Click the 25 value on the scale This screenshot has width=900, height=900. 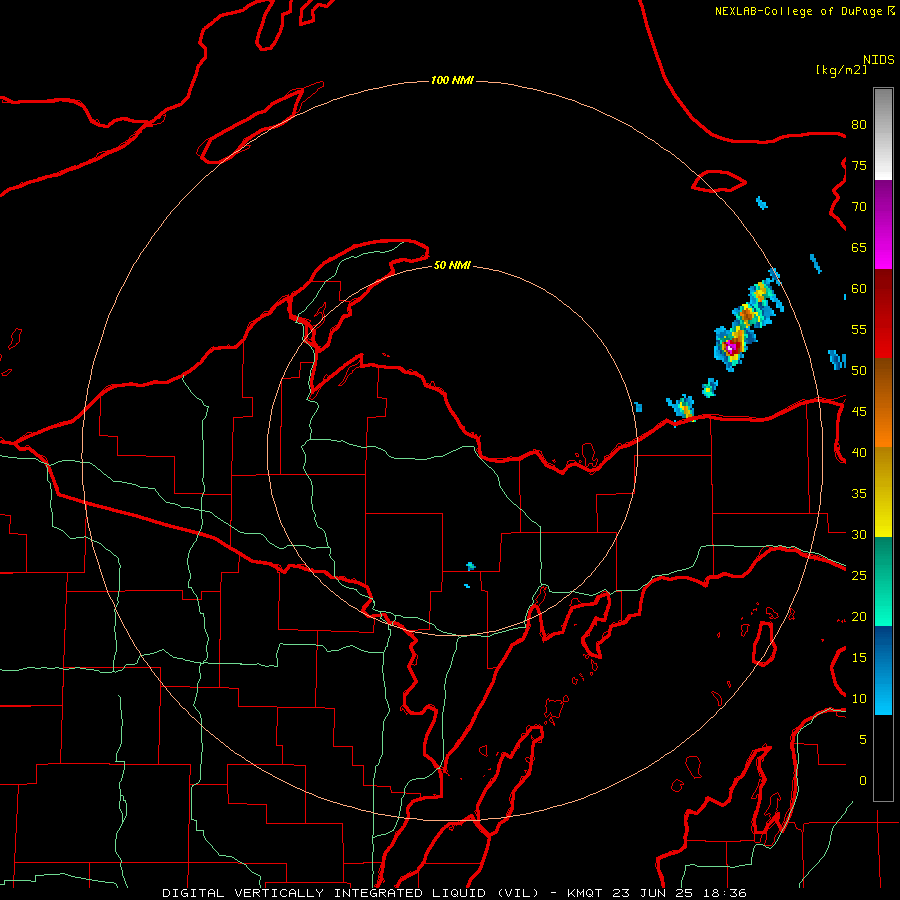click(x=859, y=576)
